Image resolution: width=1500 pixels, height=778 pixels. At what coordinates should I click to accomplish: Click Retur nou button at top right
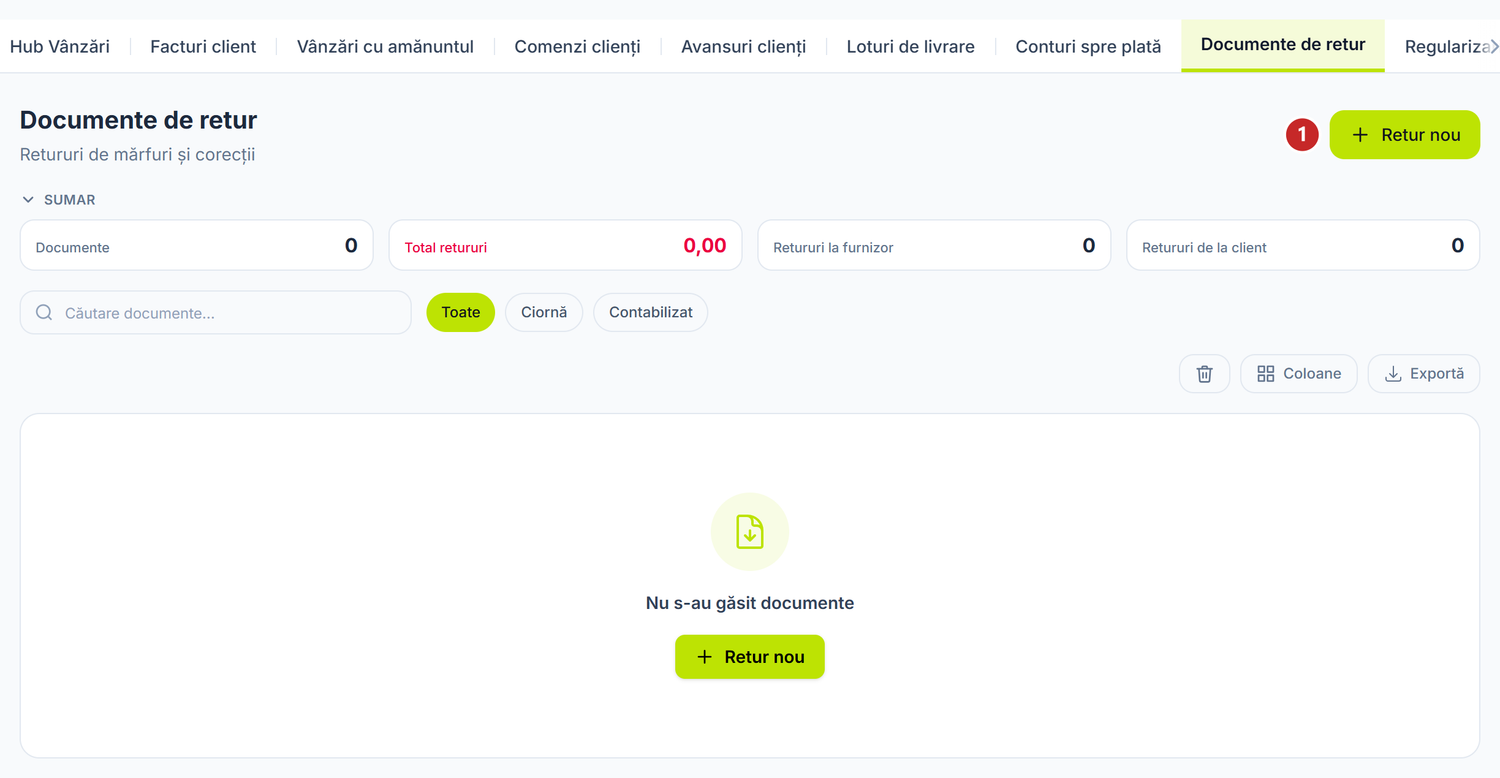click(1405, 134)
